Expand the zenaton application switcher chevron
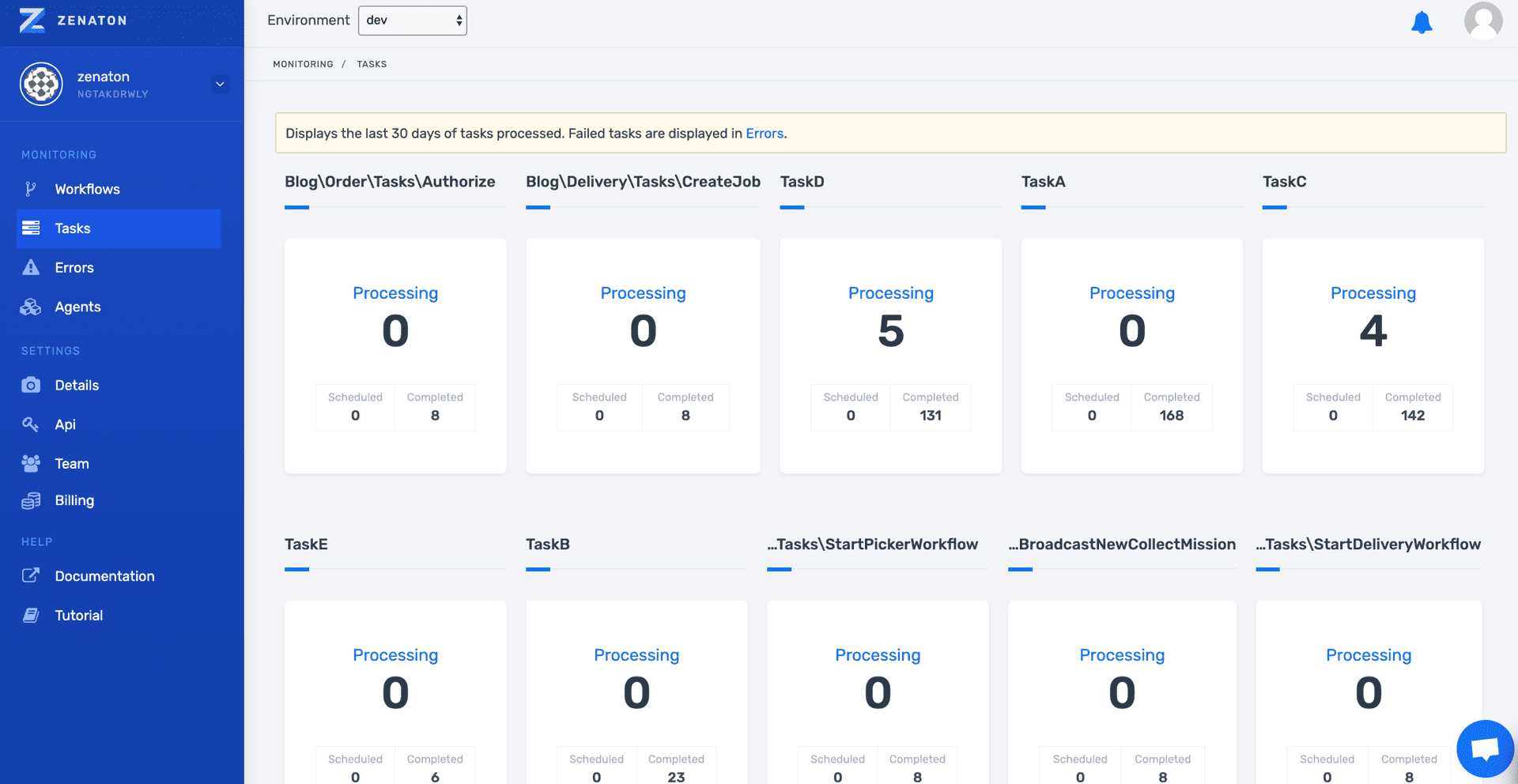1518x784 pixels. point(221,84)
